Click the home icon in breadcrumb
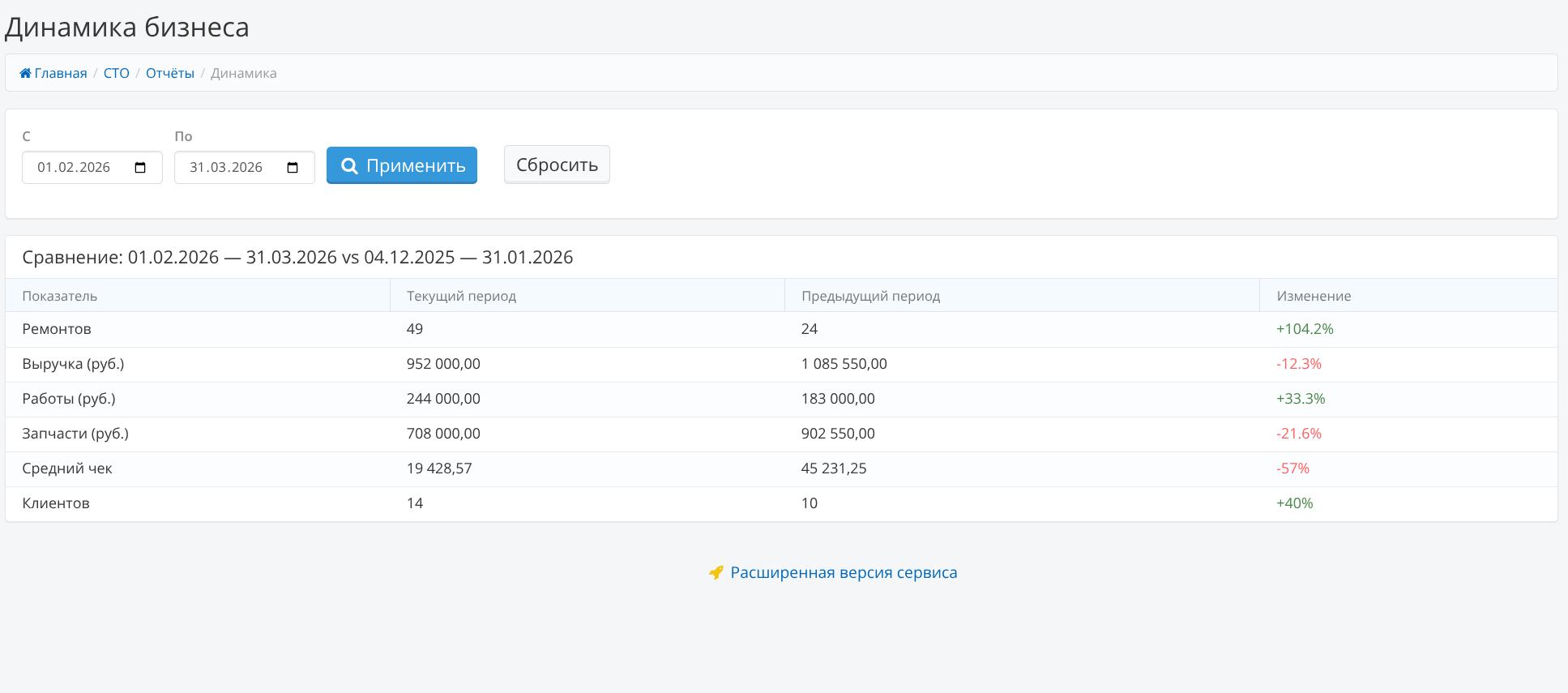Image resolution: width=1568 pixels, height=693 pixels. 25,74
